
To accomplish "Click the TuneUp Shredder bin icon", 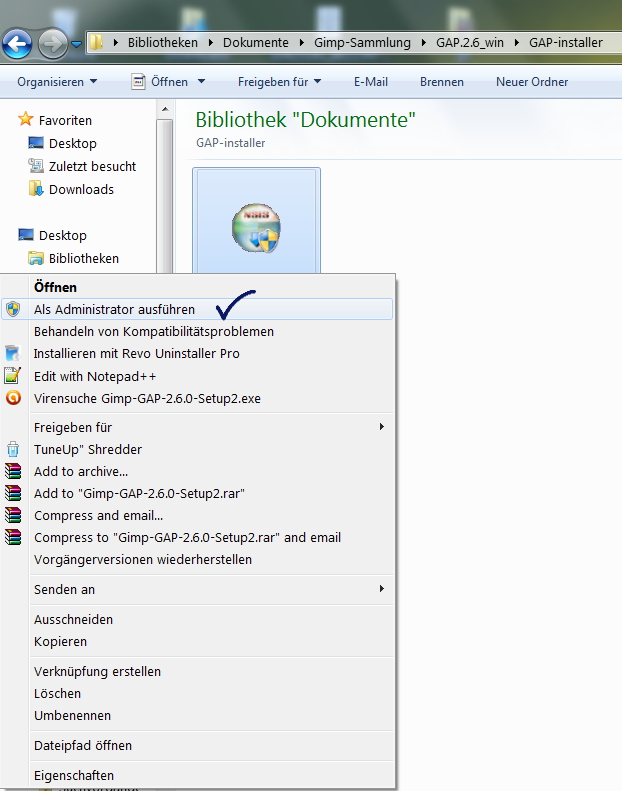I will click(13, 449).
